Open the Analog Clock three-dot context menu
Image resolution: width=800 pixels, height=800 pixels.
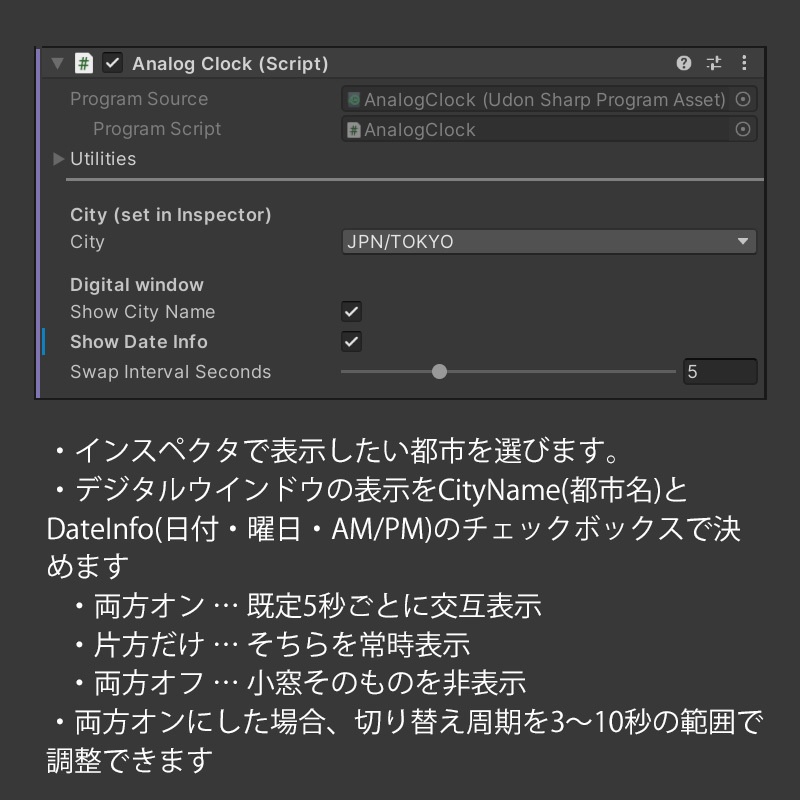[x=744, y=63]
